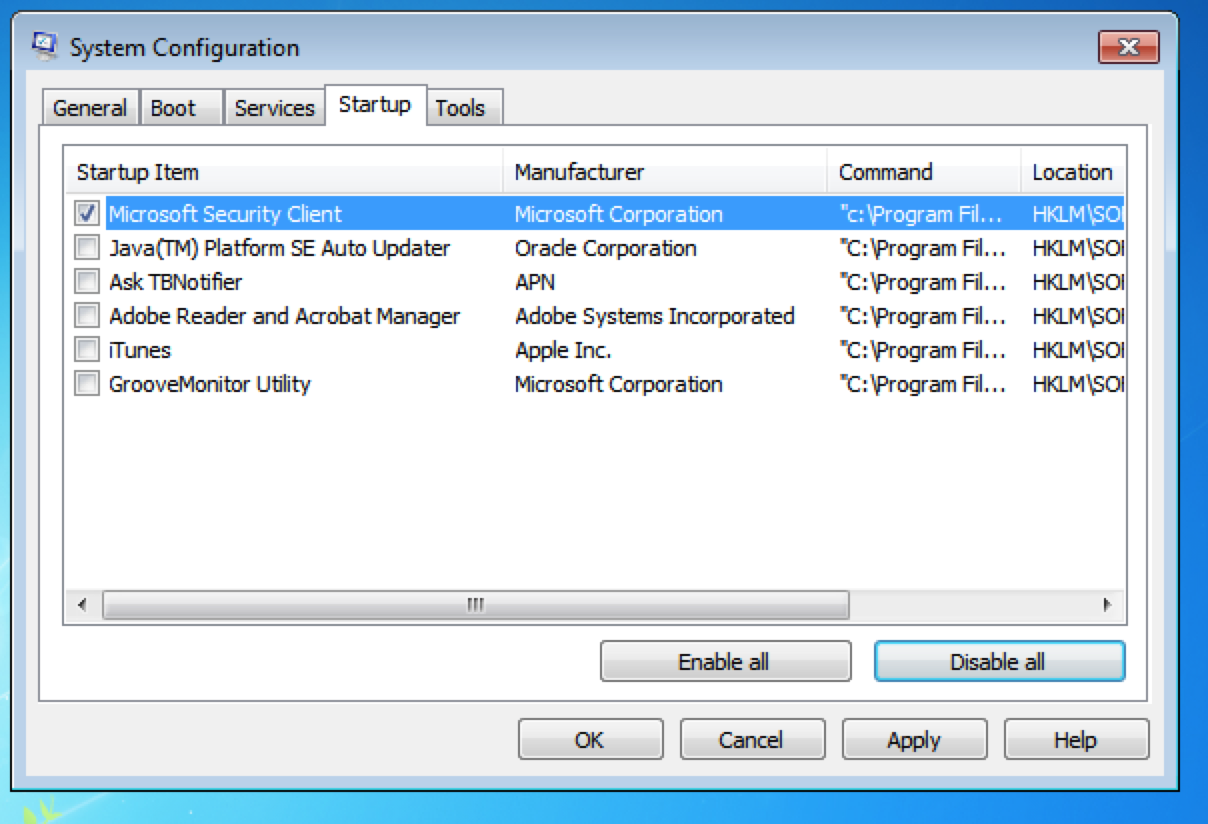Viewport: 1208px width, 824px height.
Task: Enable the GrooveMonitor Utility checkbox
Action: pos(87,383)
